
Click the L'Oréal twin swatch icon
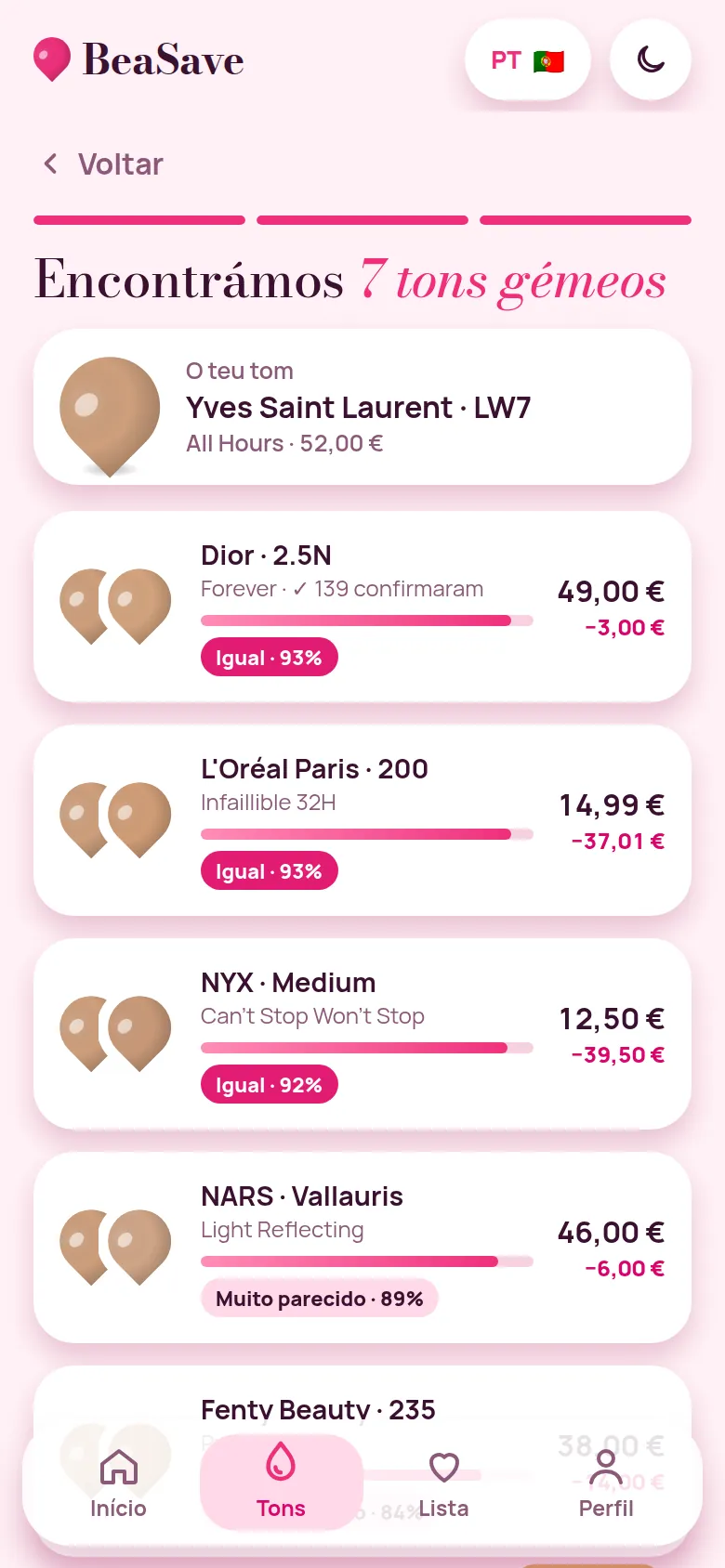click(x=115, y=820)
